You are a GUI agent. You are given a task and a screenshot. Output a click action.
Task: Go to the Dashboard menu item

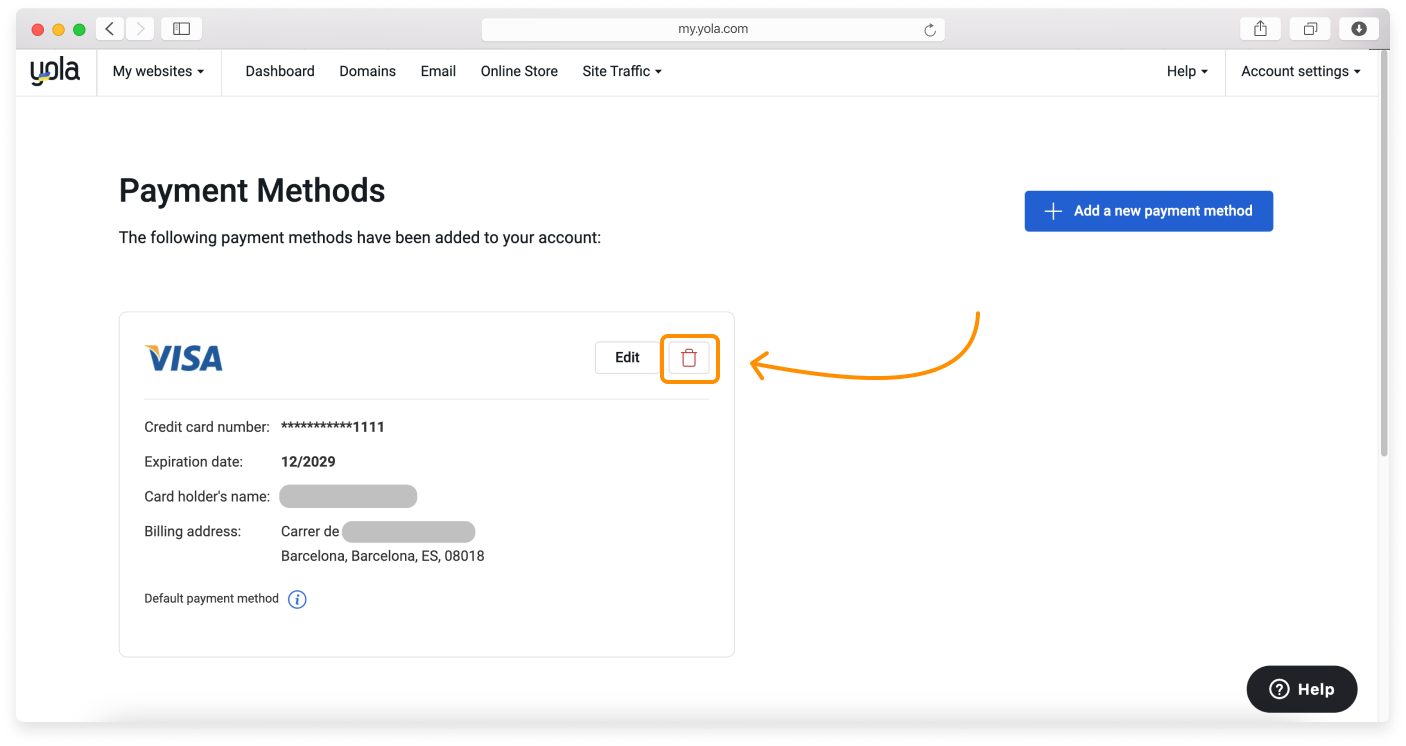coord(280,71)
